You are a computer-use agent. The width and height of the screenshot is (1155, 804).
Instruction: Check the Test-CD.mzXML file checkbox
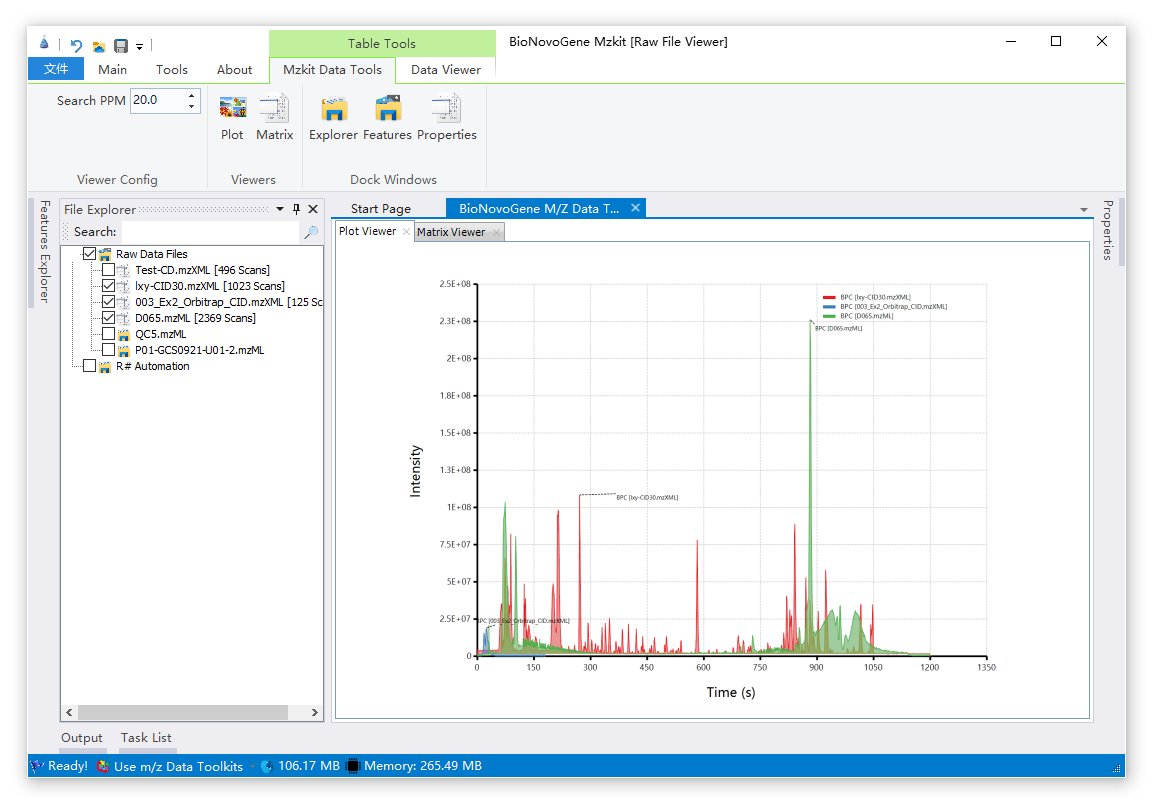pyautogui.click(x=109, y=270)
